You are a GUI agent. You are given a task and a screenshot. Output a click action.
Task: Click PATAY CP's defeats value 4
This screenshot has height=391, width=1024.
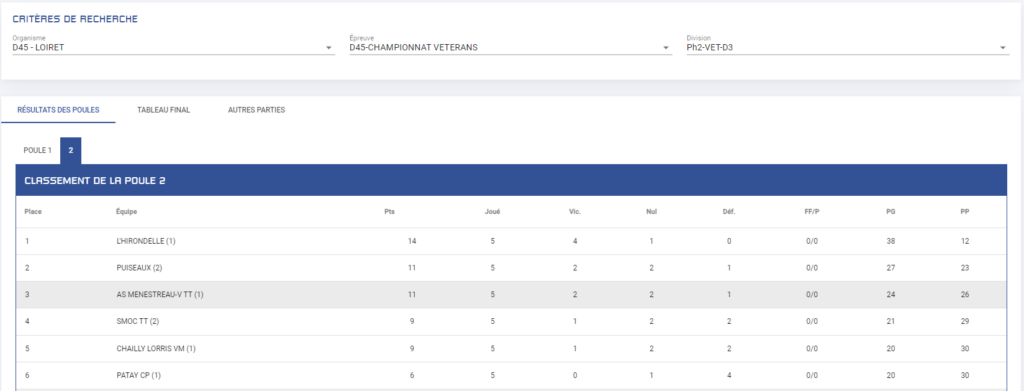(729, 375)
